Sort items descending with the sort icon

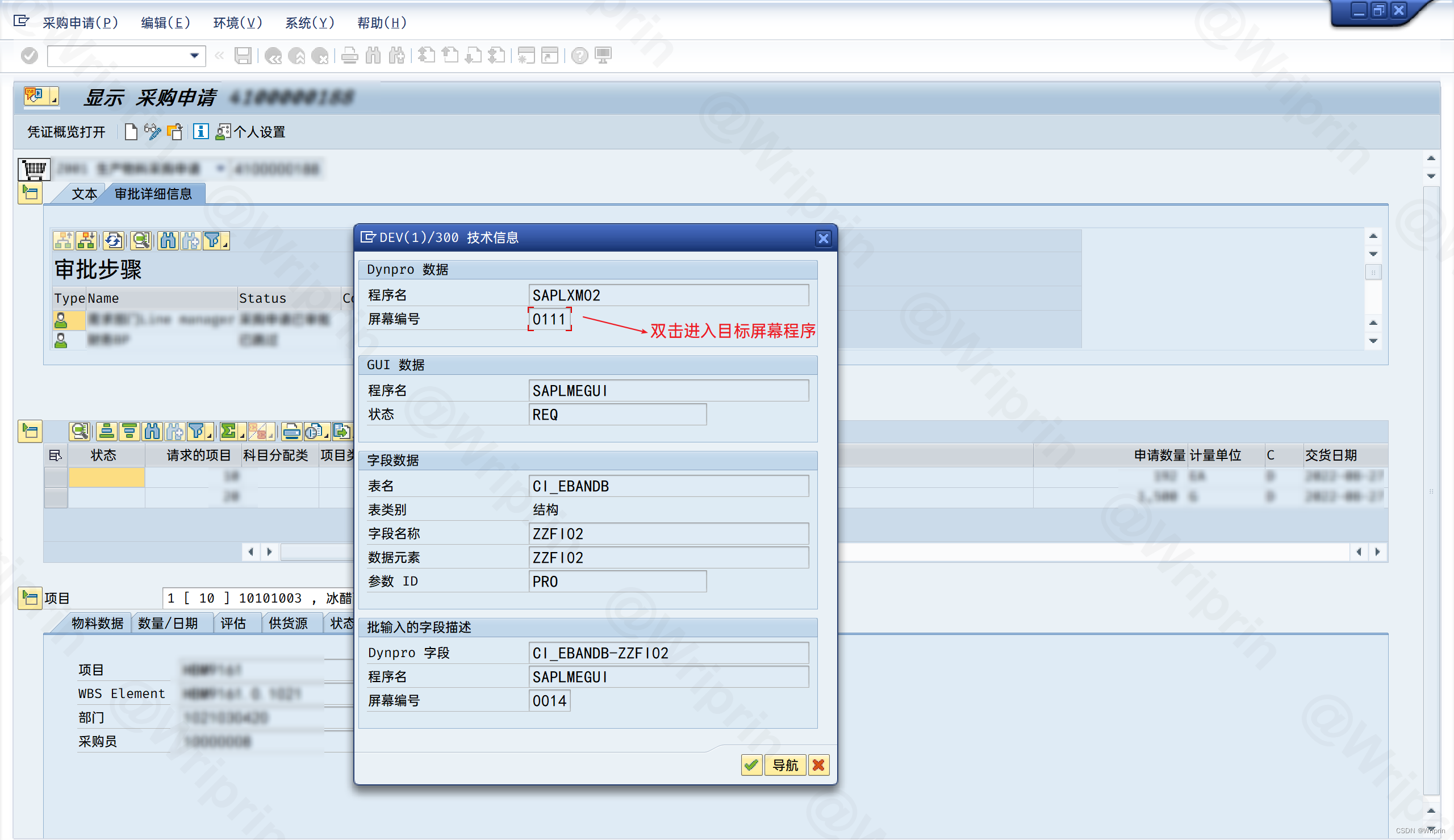128,432
